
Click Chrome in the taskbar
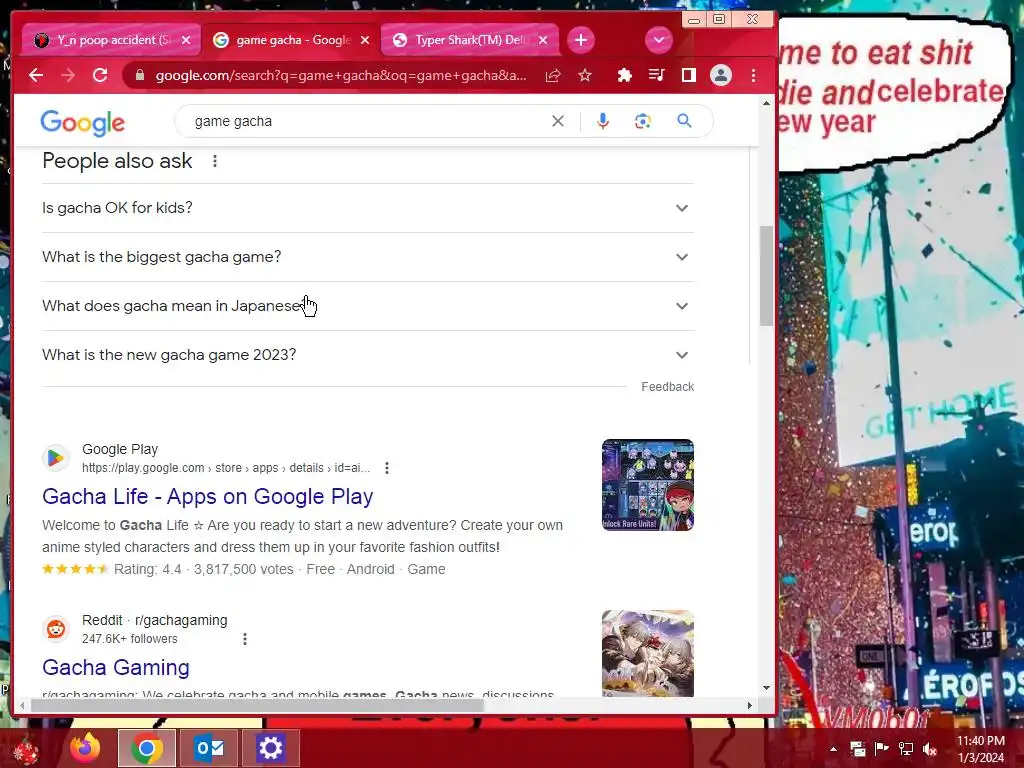(x=146, y=748)
